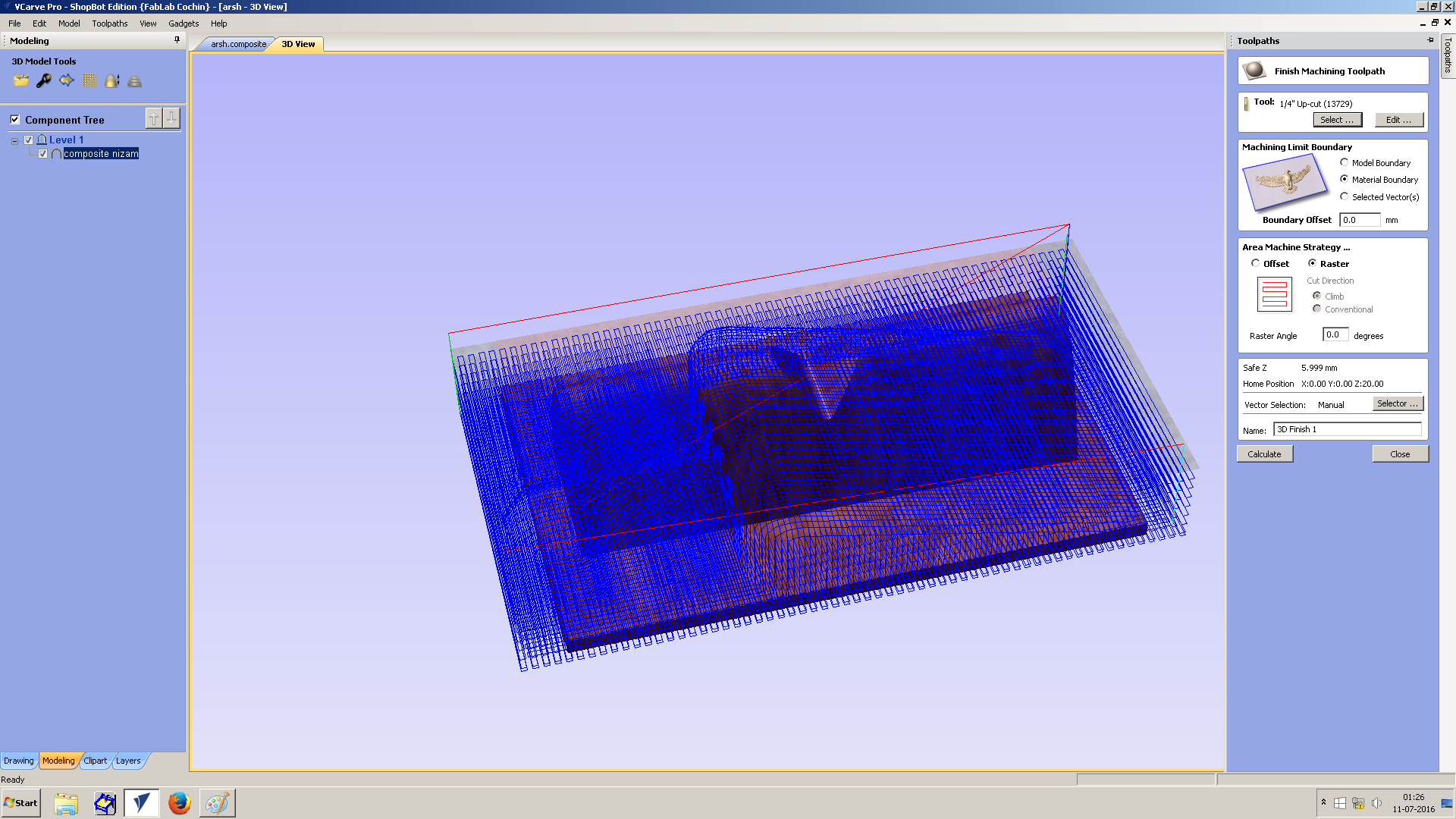Pin the Toolpaths panel
The width and height of the screenshot is (1456, 819).
(1431, 40)
